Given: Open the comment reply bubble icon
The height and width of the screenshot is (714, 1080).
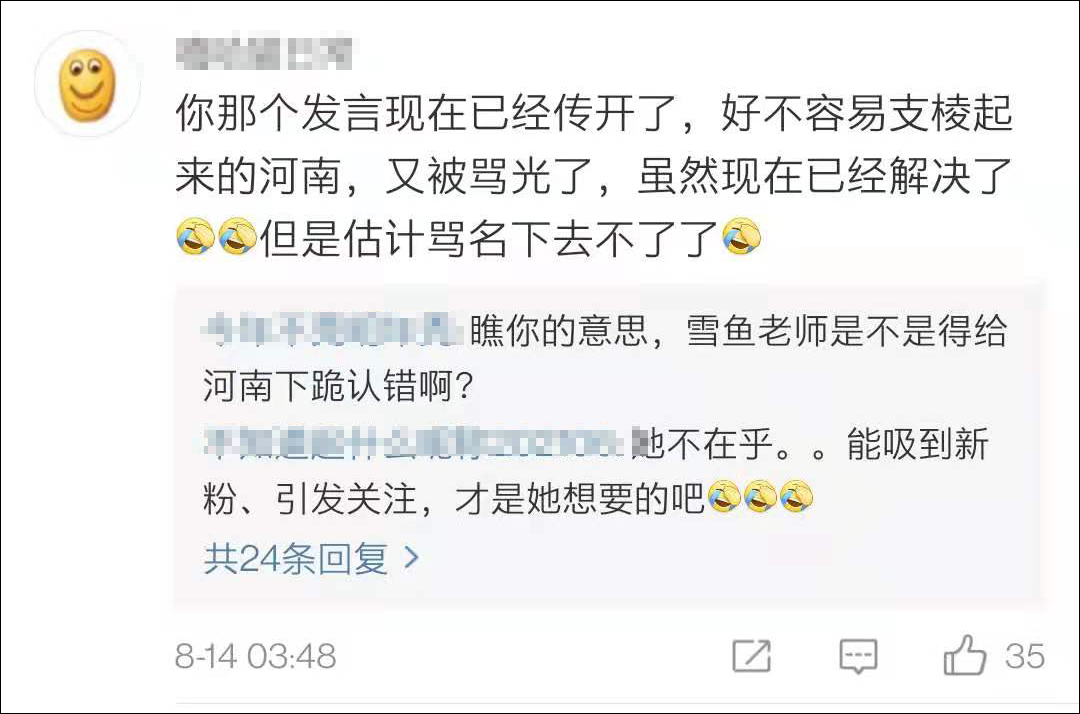Looking at the screenshot, I should click(x=858, y=656).
